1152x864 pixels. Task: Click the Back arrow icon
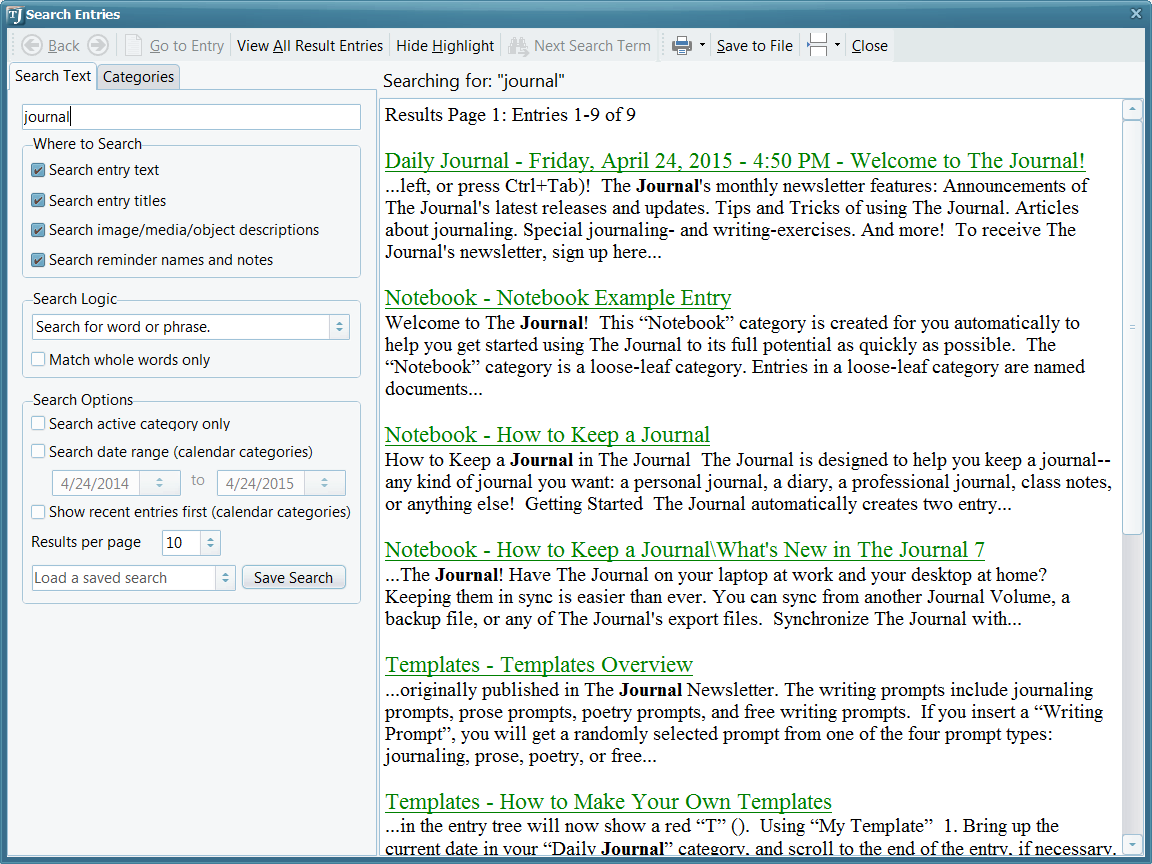[x=32, y=45]
